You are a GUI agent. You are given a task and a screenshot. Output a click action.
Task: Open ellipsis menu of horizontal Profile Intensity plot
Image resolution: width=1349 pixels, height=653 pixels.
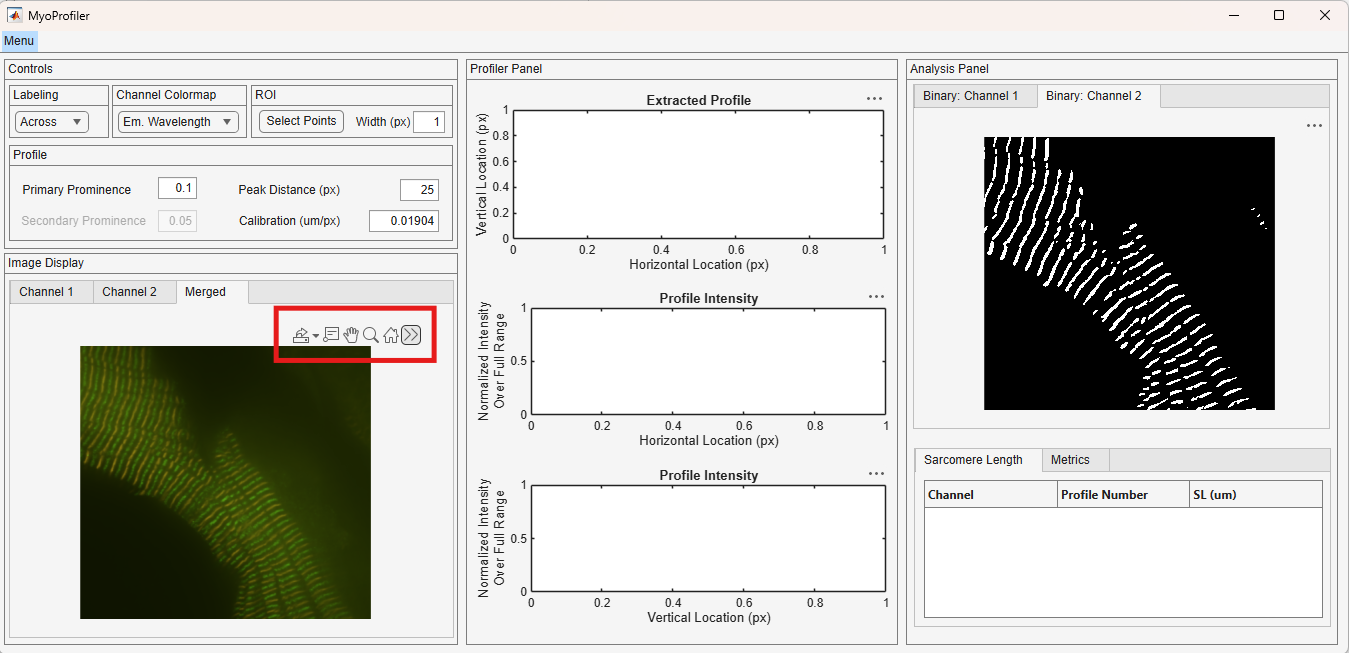[x=877, y=296]
